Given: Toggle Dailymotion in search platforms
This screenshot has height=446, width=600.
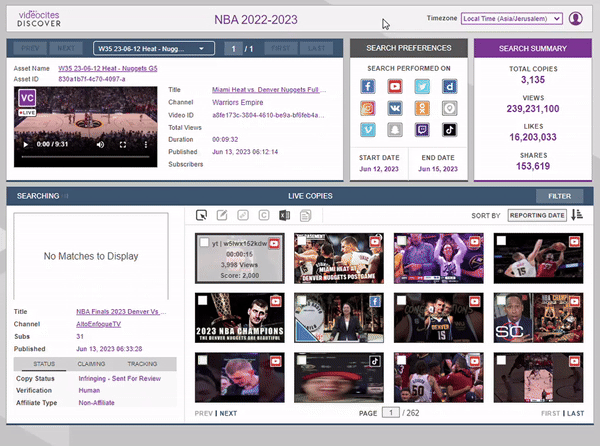Looking at the screenshot, I should click(450, 86).
